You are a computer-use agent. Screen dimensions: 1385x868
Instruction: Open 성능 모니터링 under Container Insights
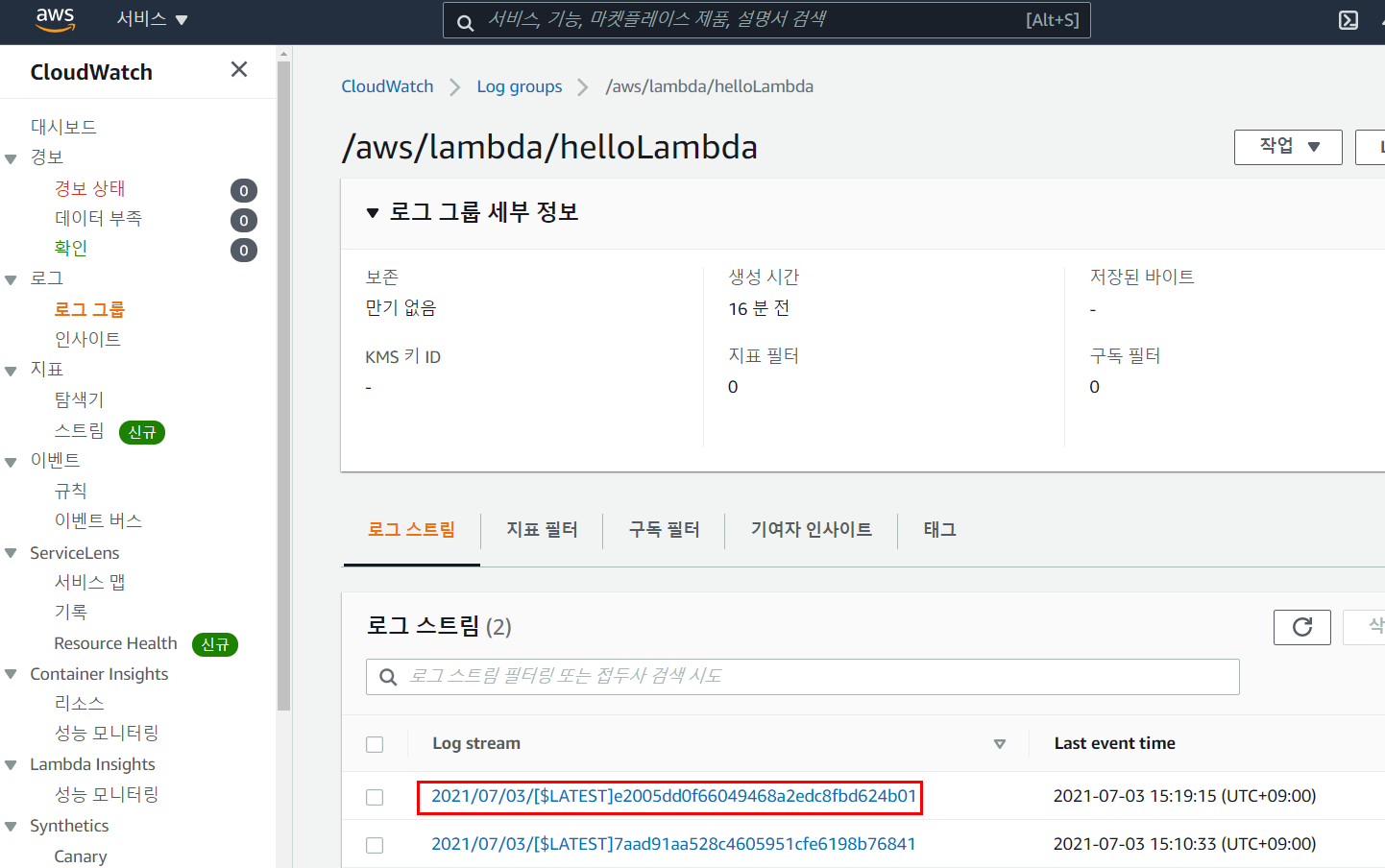pos(106,733)
